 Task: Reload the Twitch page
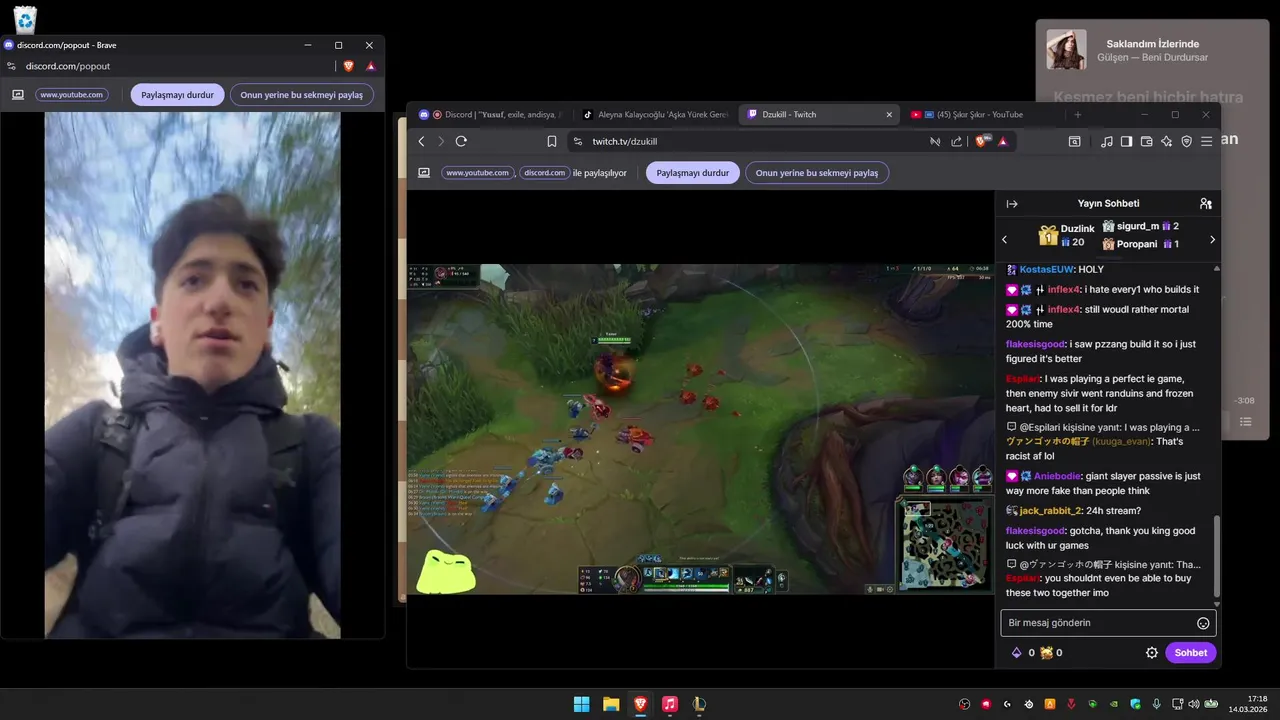click(461, 141)
